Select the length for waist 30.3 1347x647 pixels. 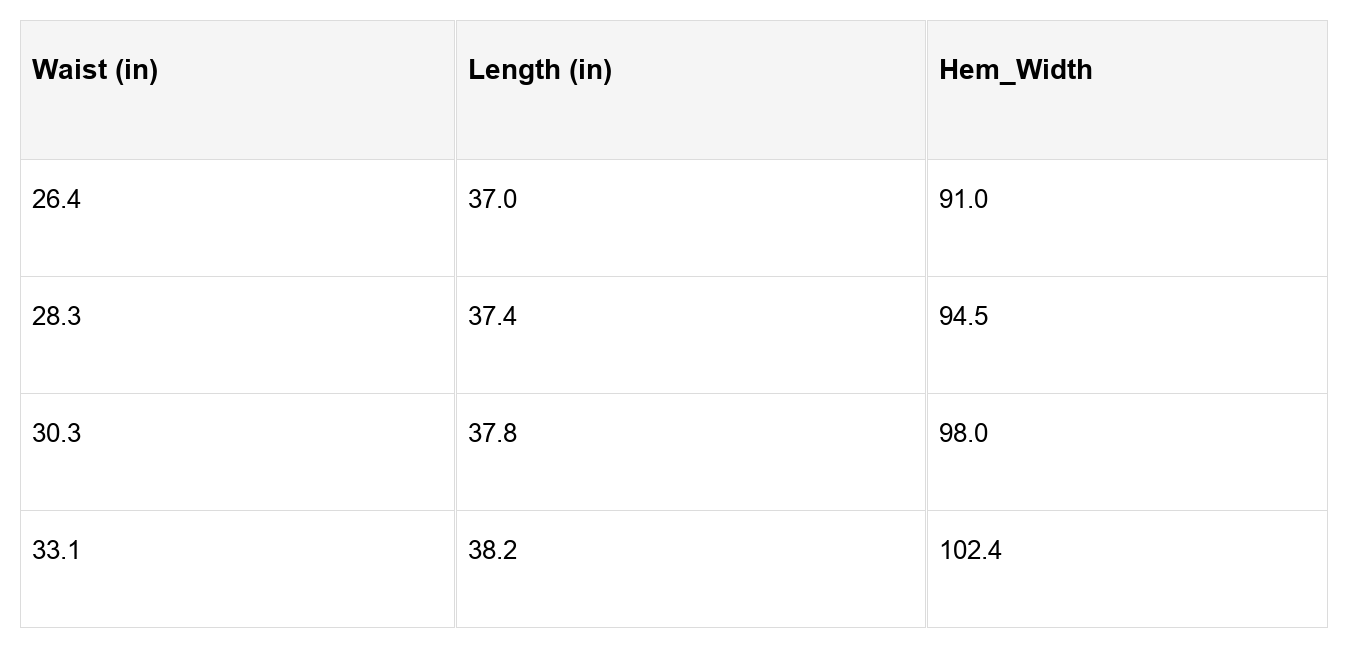pyautogui.click(x=492, y=434)
